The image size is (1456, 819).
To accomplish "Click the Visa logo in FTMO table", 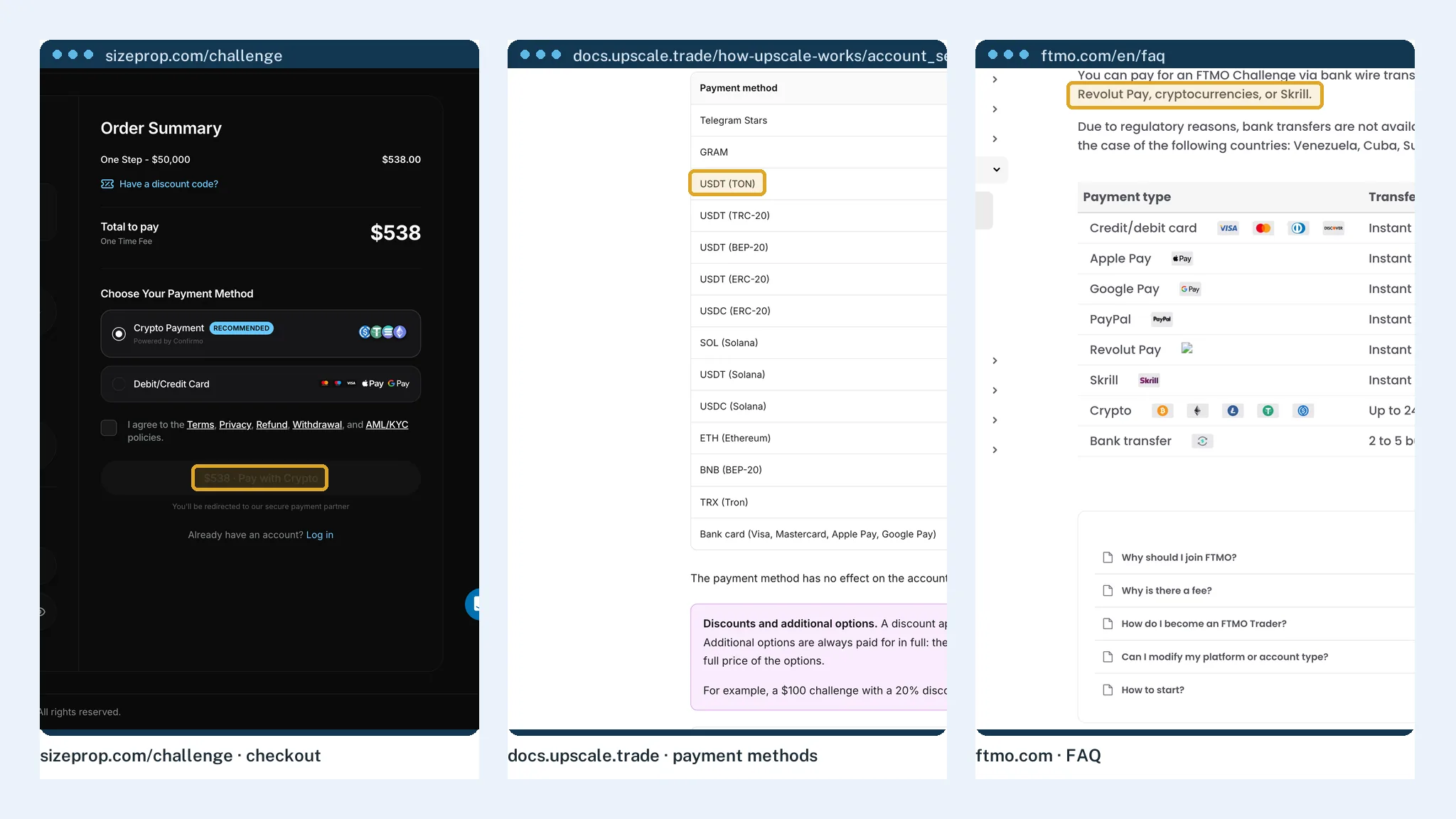I will point(1228,228).
